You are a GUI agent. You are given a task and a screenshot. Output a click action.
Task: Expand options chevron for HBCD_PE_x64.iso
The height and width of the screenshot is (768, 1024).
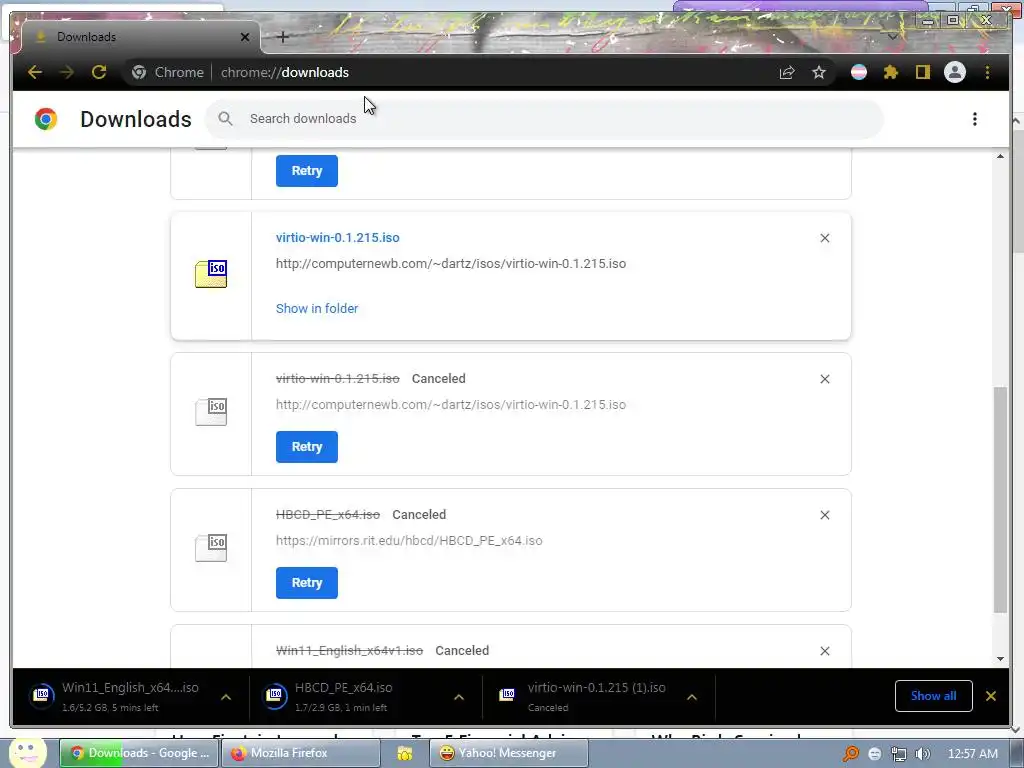[x=459, y=697]
